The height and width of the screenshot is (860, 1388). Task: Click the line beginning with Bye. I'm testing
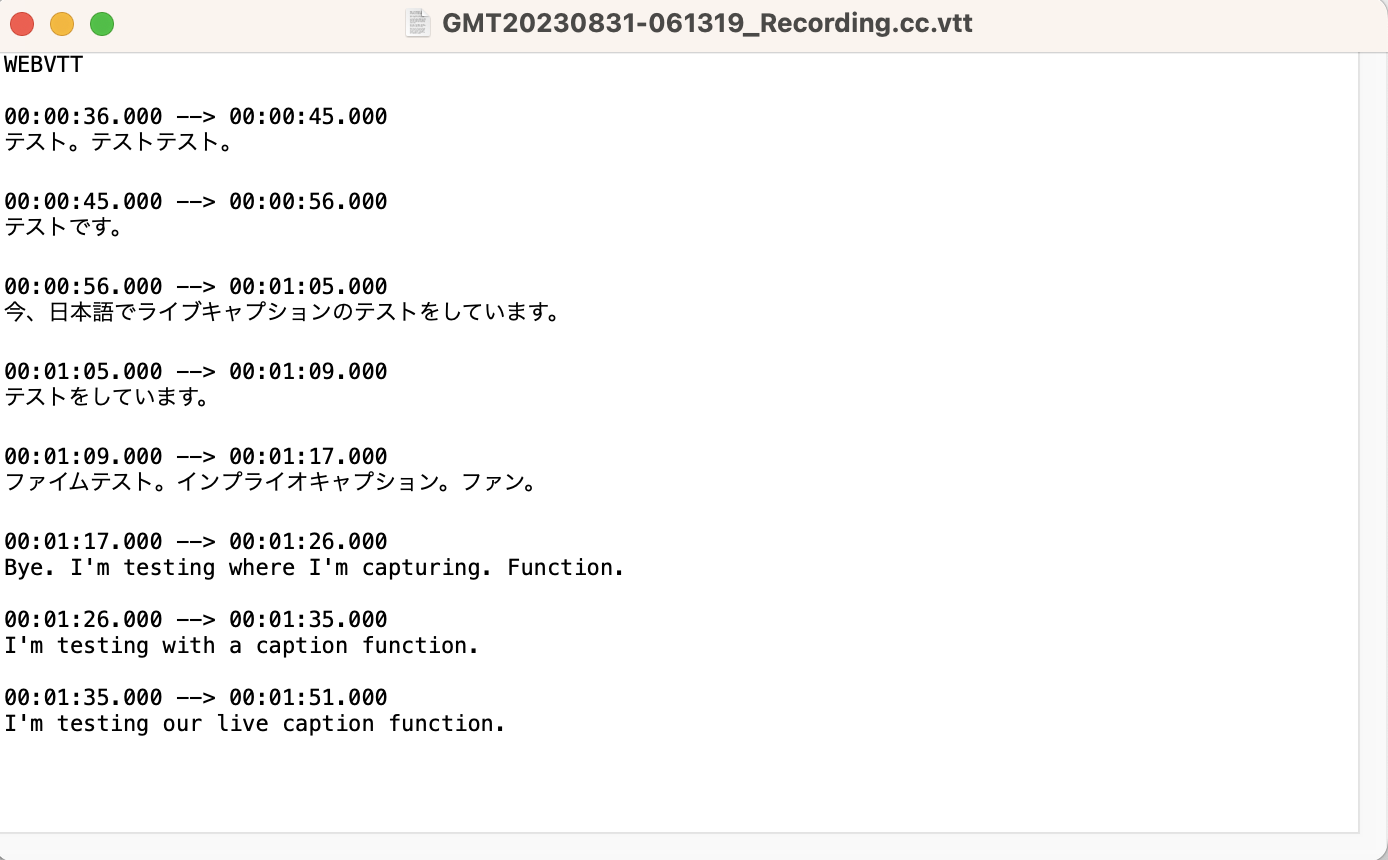314,568
